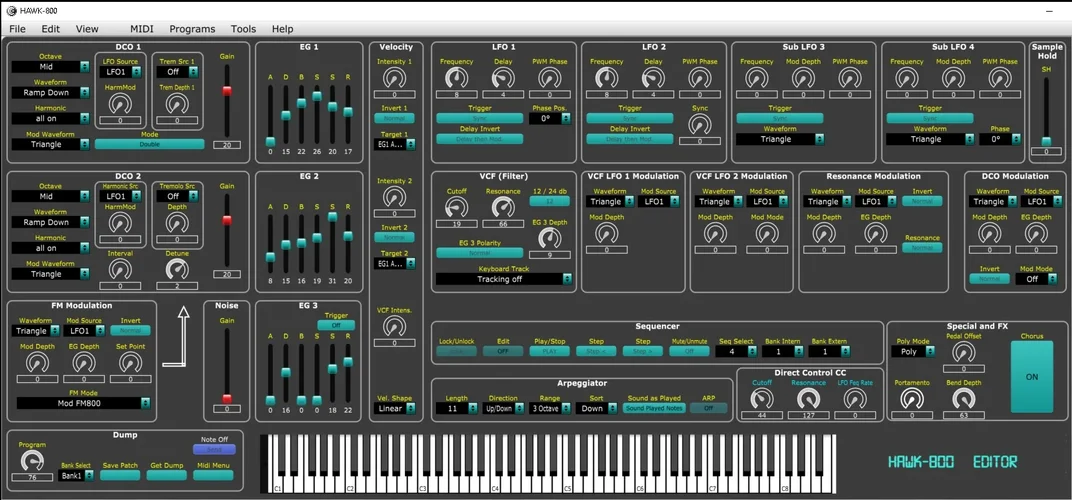Expand the FM Mode dropdown
Screen dimensions: 1072x500
point(84,403)
